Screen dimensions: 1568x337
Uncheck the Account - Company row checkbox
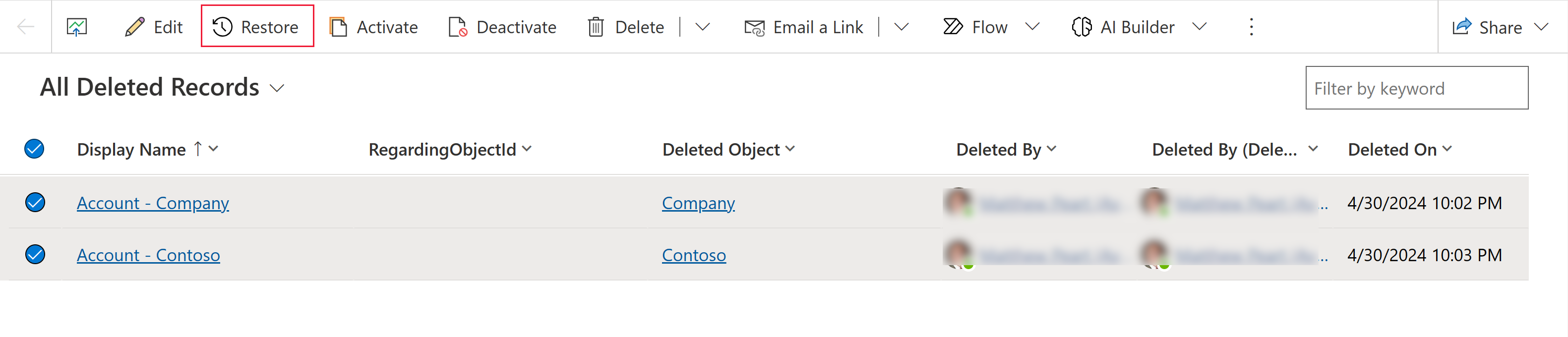coord(35,202)
